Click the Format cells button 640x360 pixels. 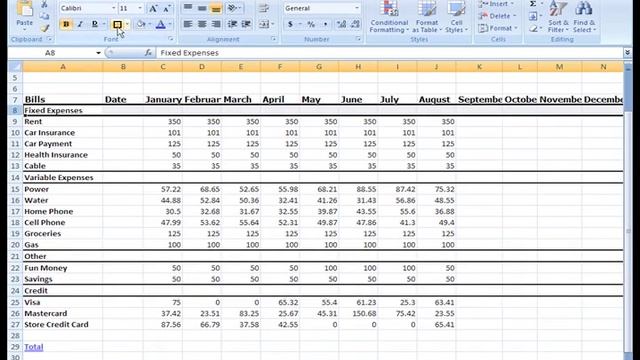click(x=498, y=28)
